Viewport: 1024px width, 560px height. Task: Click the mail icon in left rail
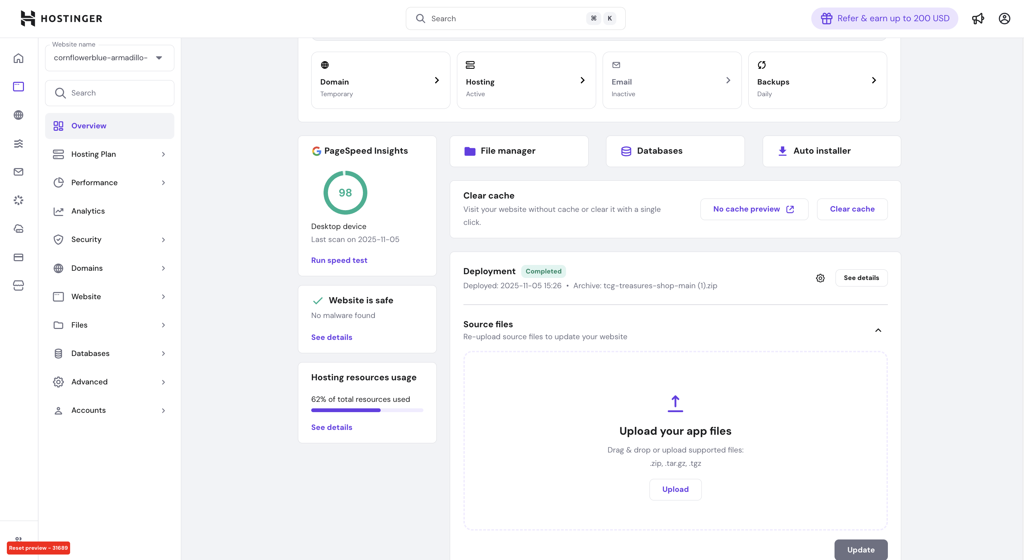point(18,172)
